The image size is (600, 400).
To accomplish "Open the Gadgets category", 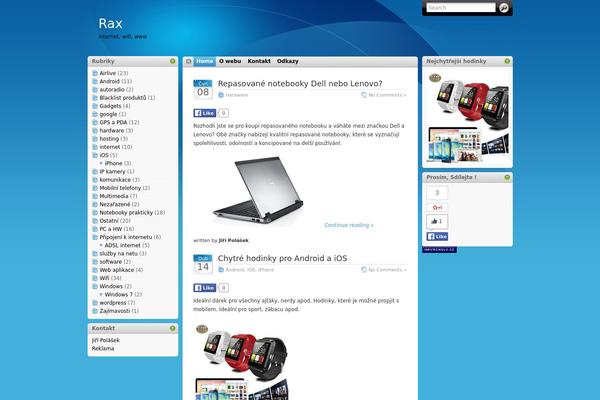I will click(x=110, y=106).
